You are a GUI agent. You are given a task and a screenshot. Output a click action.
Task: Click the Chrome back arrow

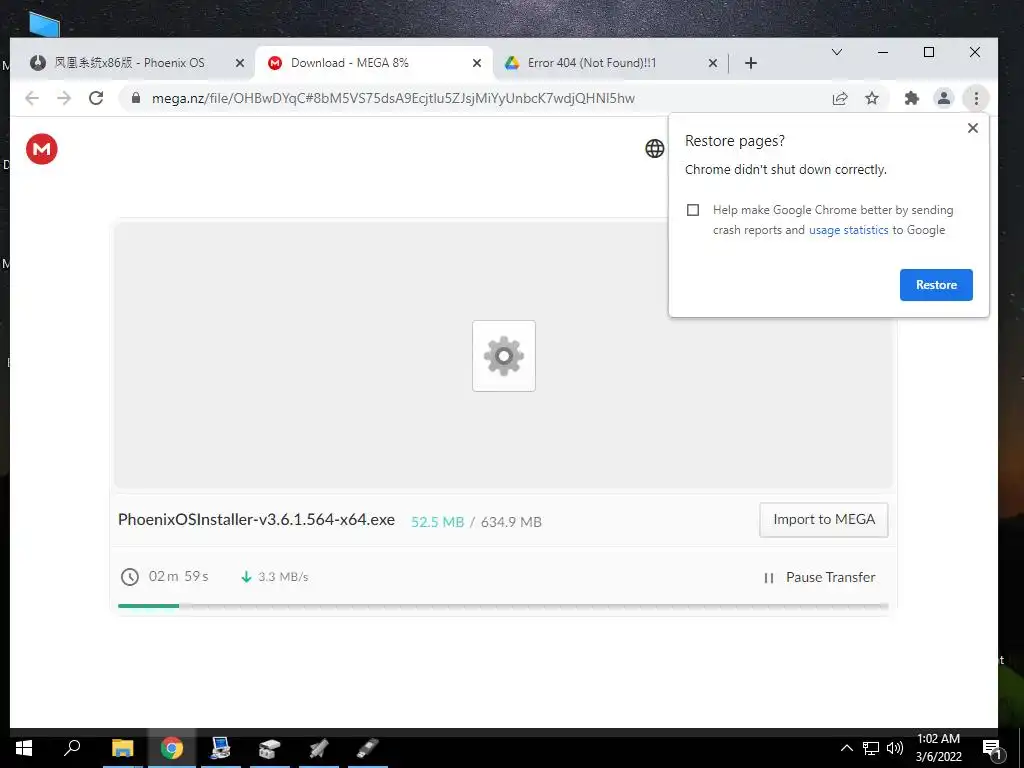pyautogui.click(x=31, y=98)
